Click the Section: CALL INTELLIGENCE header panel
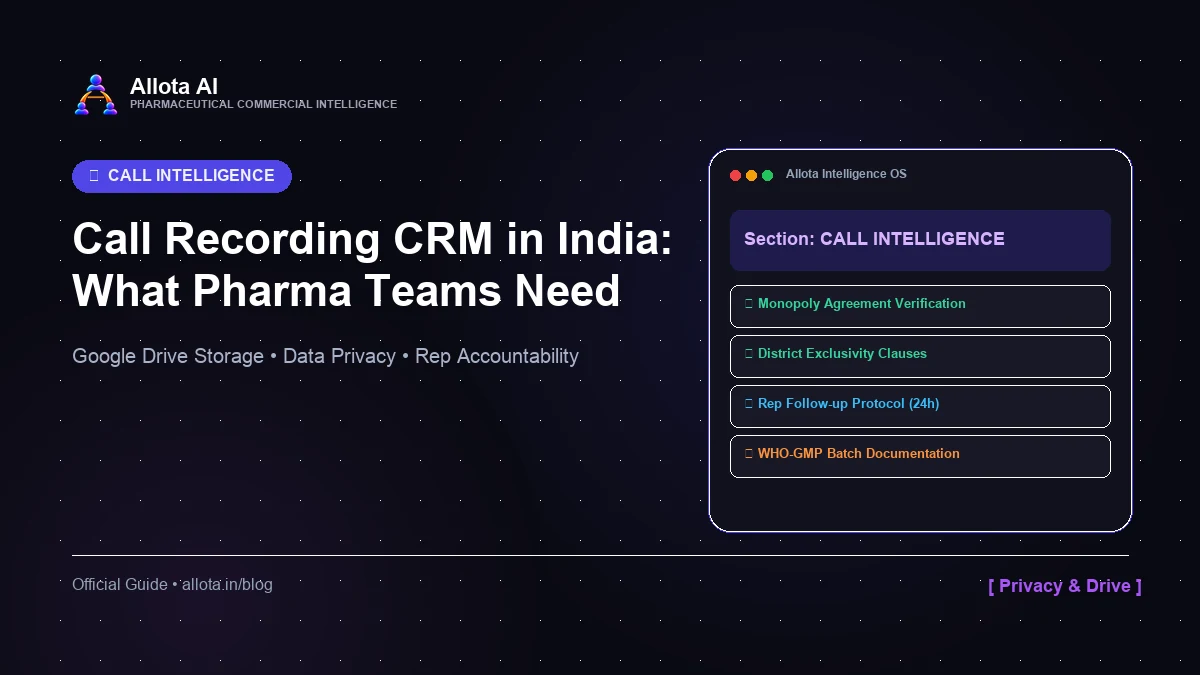Image resolution: width=1200 pixels, height=675 pixels. point(920,240)
